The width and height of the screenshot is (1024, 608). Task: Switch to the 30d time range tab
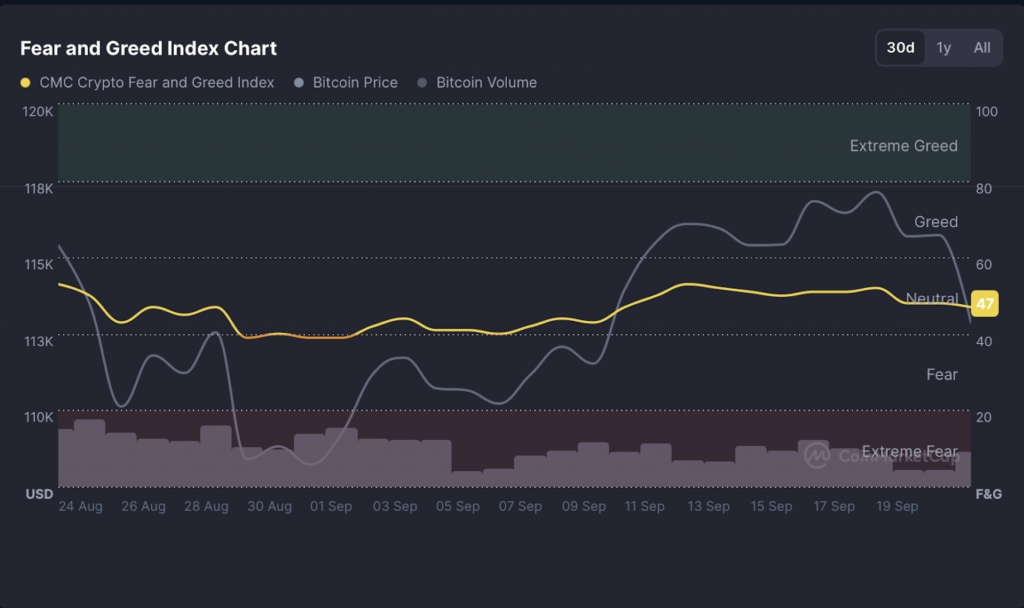pos(900,48)
